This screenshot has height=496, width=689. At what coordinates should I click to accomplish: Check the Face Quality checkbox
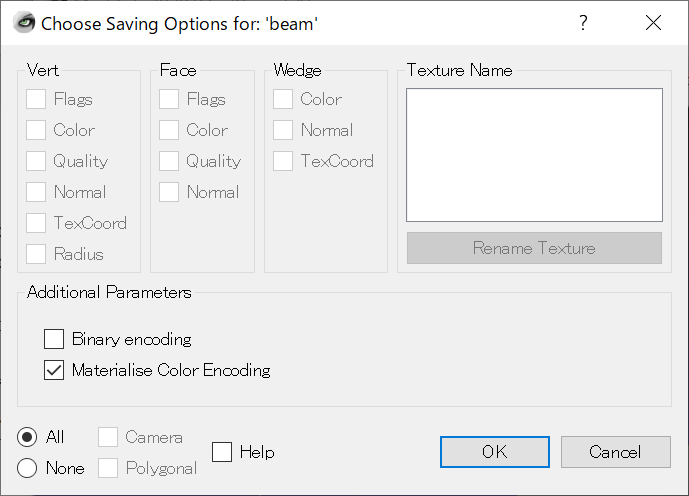tap(169, 161)
